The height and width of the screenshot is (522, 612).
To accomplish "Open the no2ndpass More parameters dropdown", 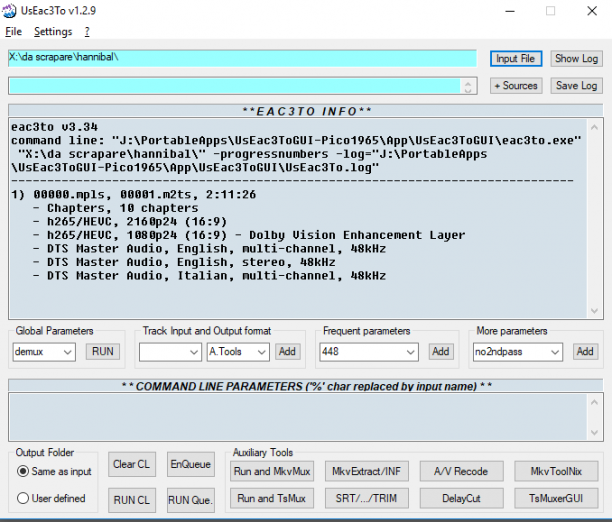I will [x=518, y=352].
